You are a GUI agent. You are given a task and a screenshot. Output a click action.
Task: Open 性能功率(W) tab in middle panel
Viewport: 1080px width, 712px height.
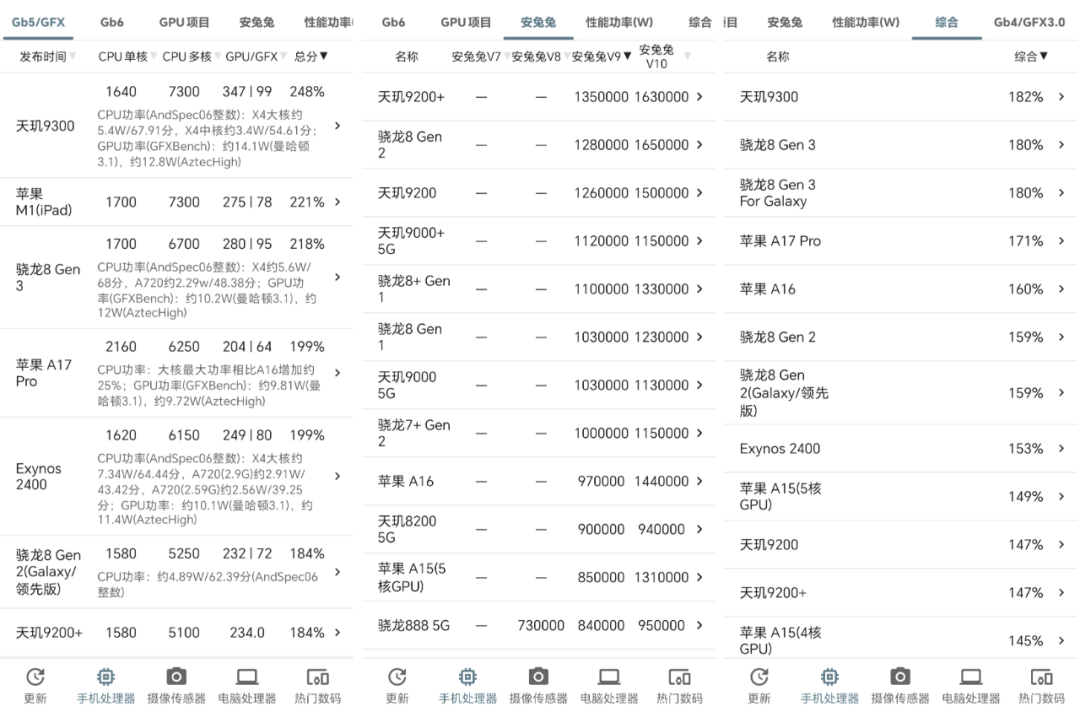[x=619, y=22]
